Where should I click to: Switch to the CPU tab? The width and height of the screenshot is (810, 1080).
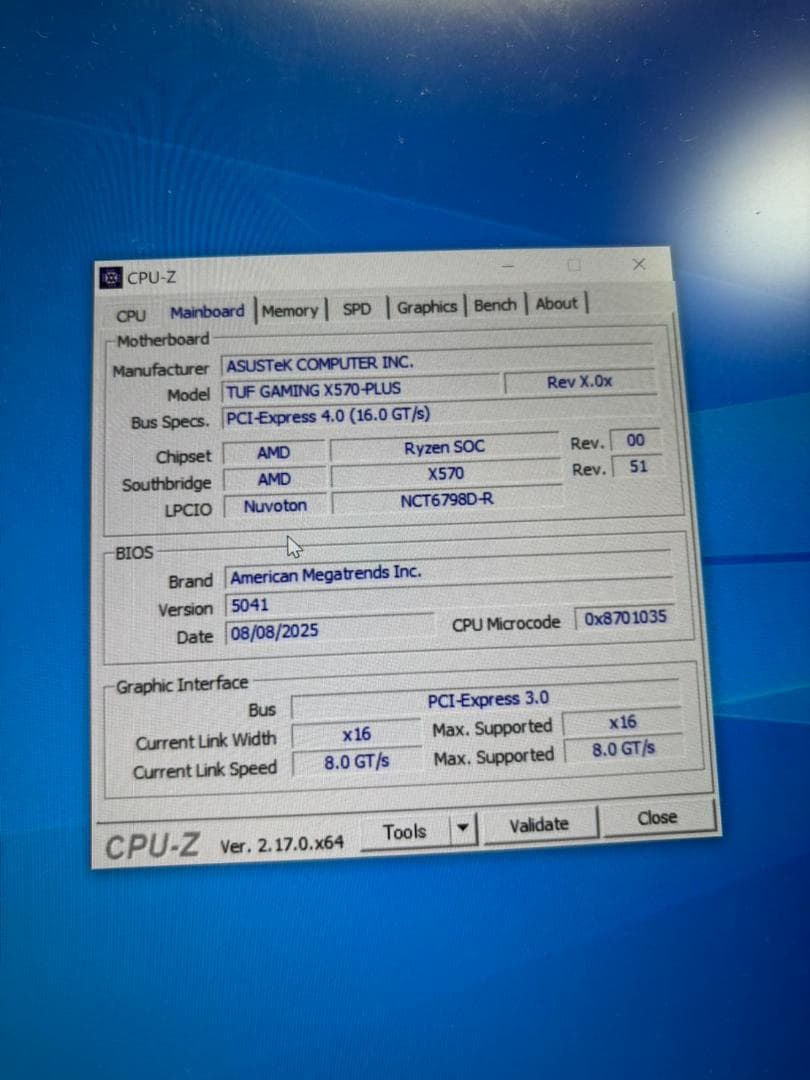tap(131, 315)
